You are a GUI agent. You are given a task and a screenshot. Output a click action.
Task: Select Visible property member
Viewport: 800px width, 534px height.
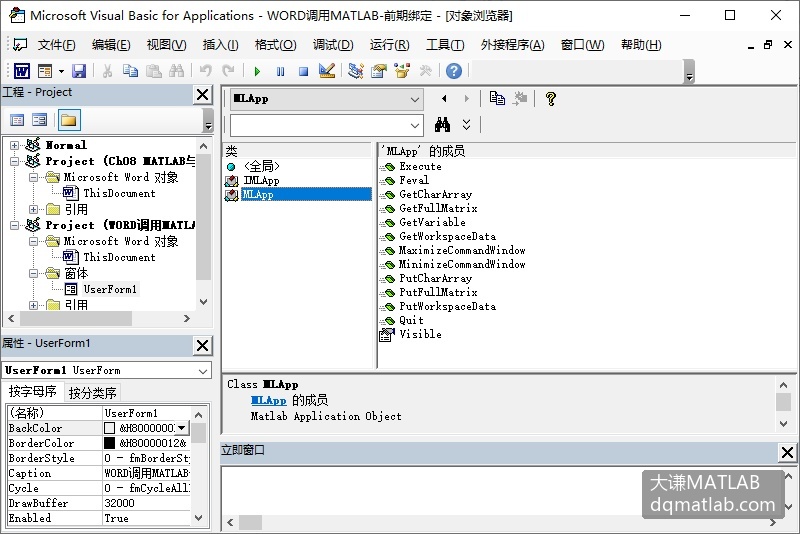pyautogui.click(x=420, y=334)
